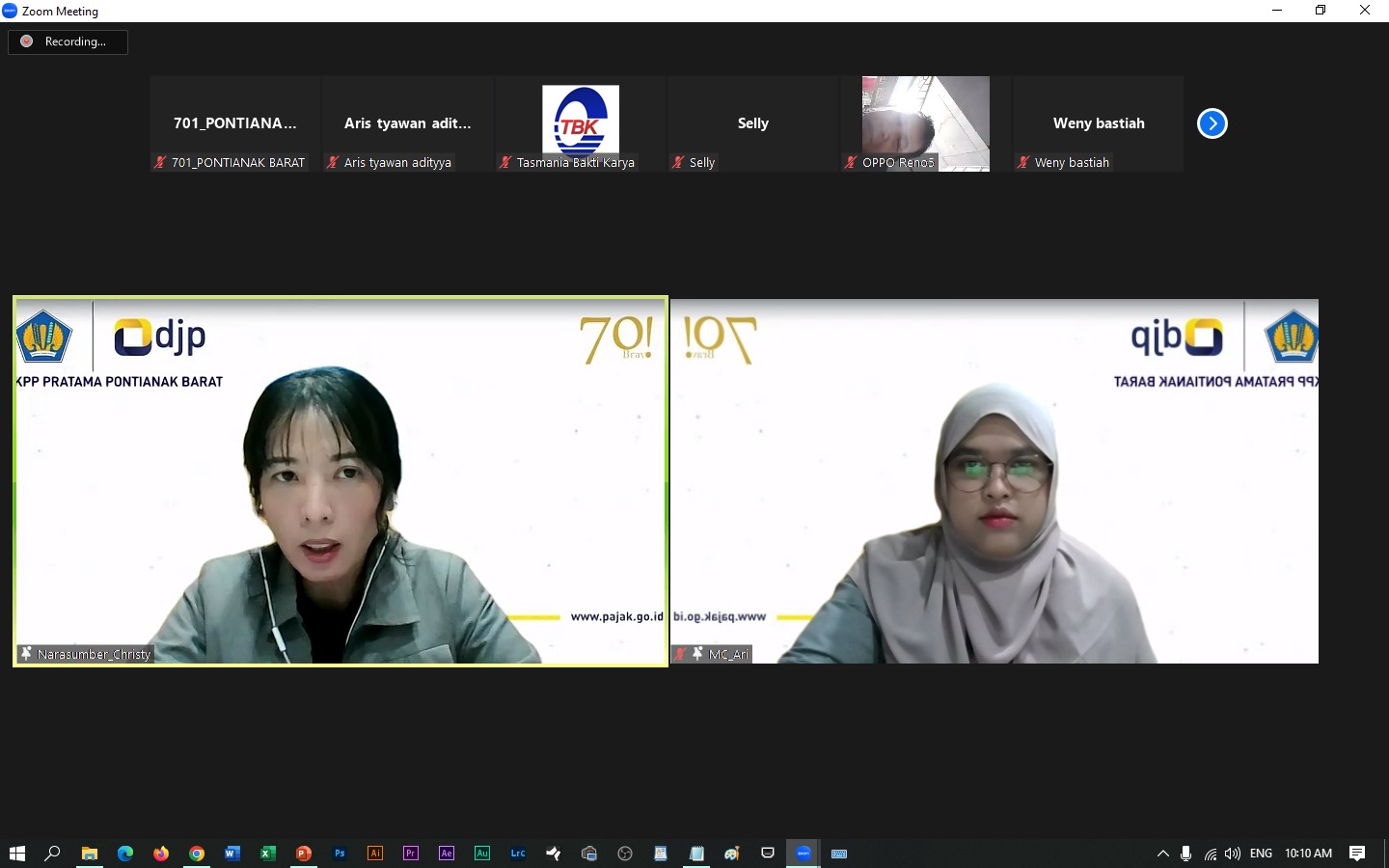
Task: Open Adobe After Effects in taskbar
Action: point(447,854)
